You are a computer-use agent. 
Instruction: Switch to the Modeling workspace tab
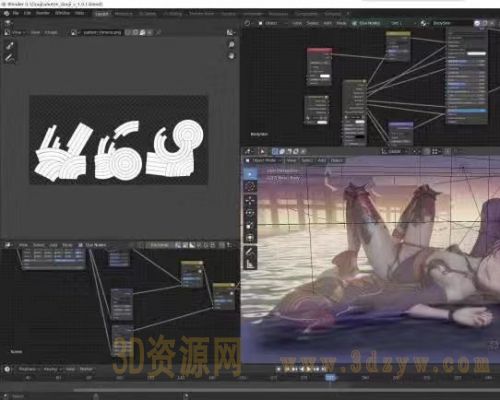(124, 14)
